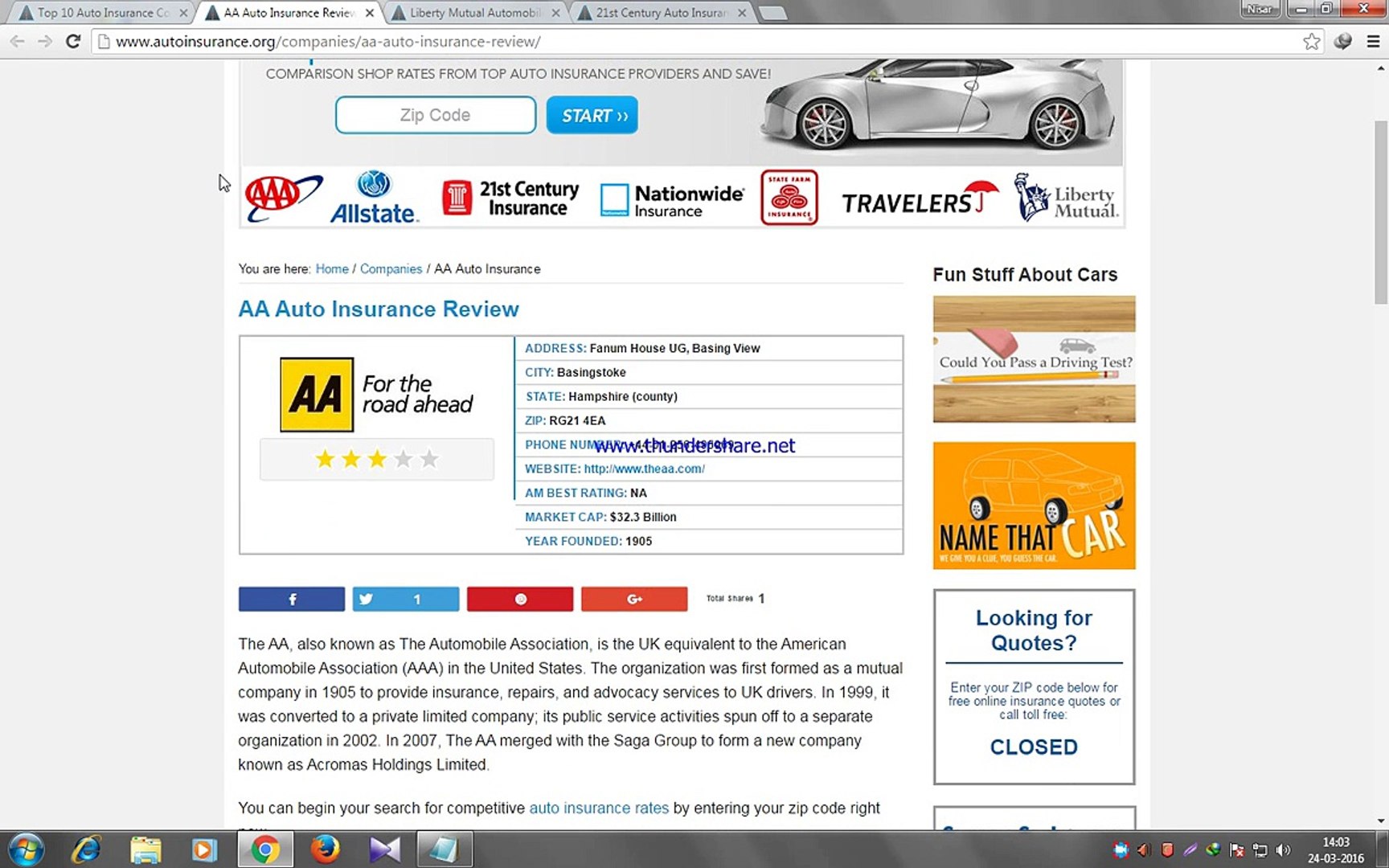Switch to Firefox in the taskbar
Image resolution: width=1389 pixels, height=868 pixels.
click(x=325, y=850)
